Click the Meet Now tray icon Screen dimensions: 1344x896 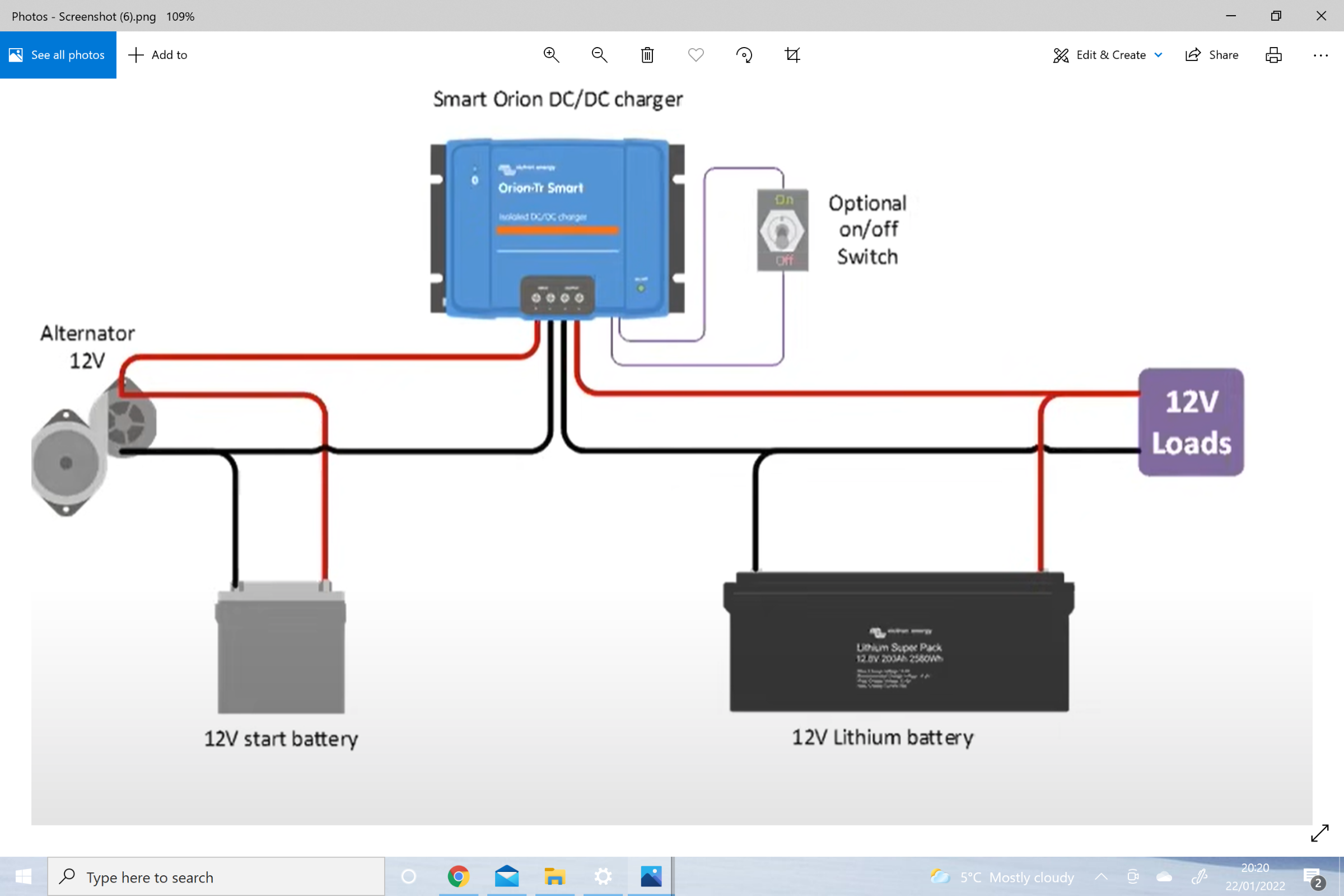(x=1132, y=876)
